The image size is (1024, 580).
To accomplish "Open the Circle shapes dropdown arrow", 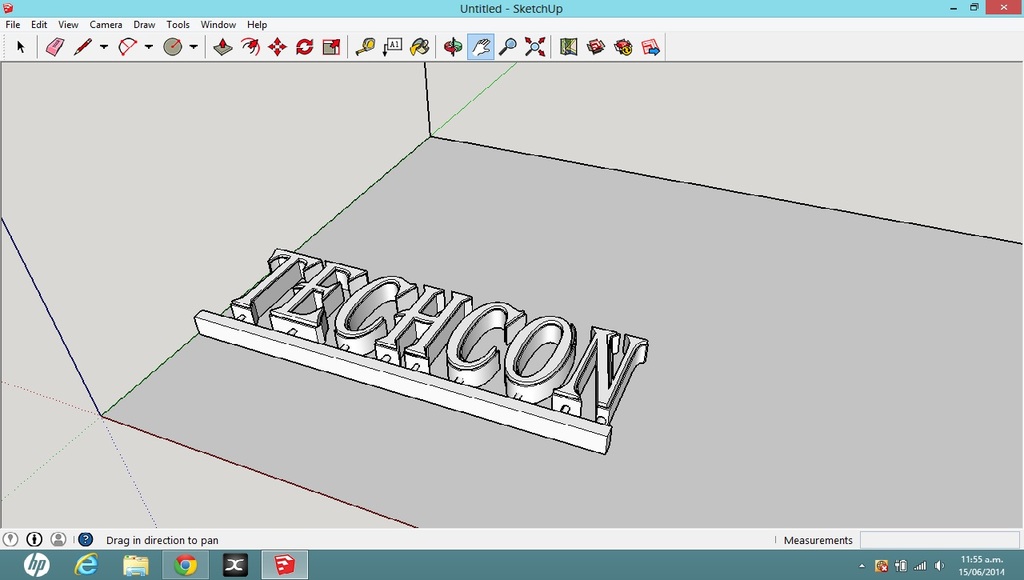I will click(193, 47).
